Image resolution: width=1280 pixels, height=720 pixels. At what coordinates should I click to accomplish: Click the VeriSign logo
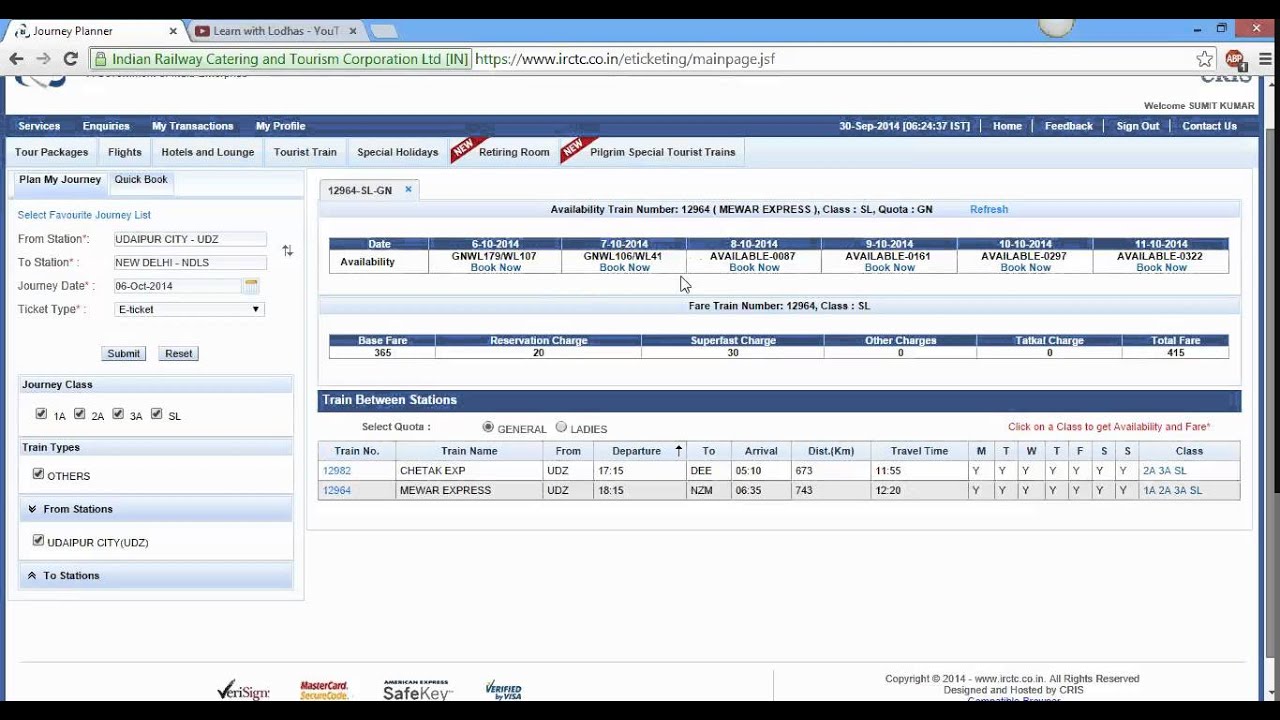[x=243, y=690]
